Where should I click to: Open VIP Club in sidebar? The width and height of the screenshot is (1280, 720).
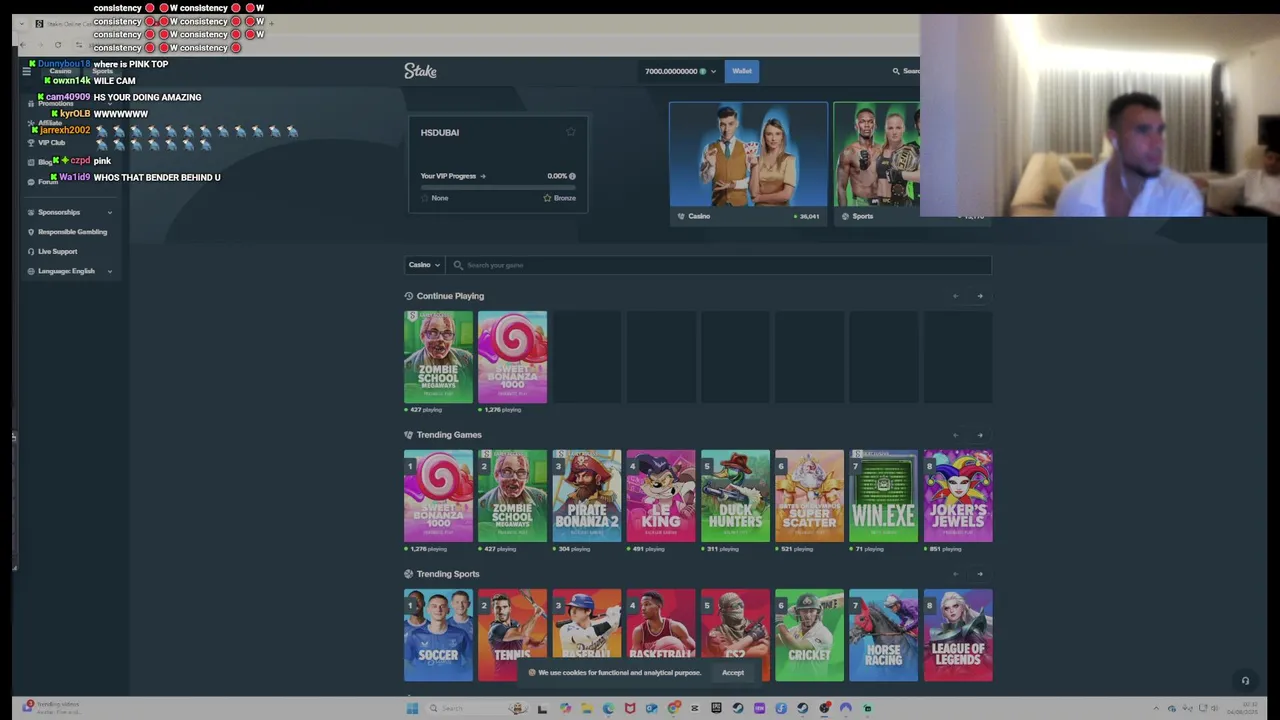tap(52, 143)
